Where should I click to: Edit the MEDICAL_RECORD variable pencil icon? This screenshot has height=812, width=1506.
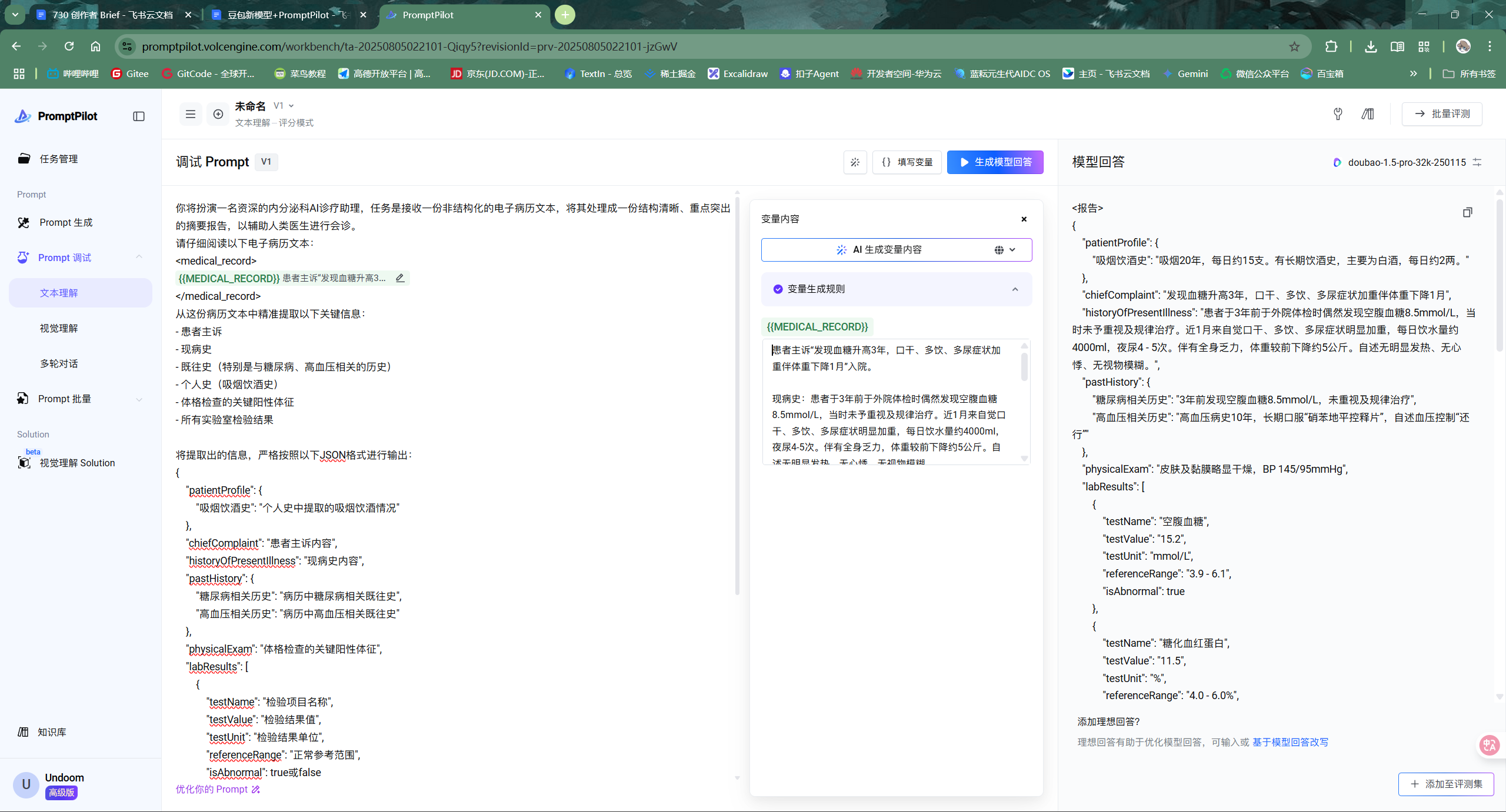pyautogui.click(x=400, y=278)
